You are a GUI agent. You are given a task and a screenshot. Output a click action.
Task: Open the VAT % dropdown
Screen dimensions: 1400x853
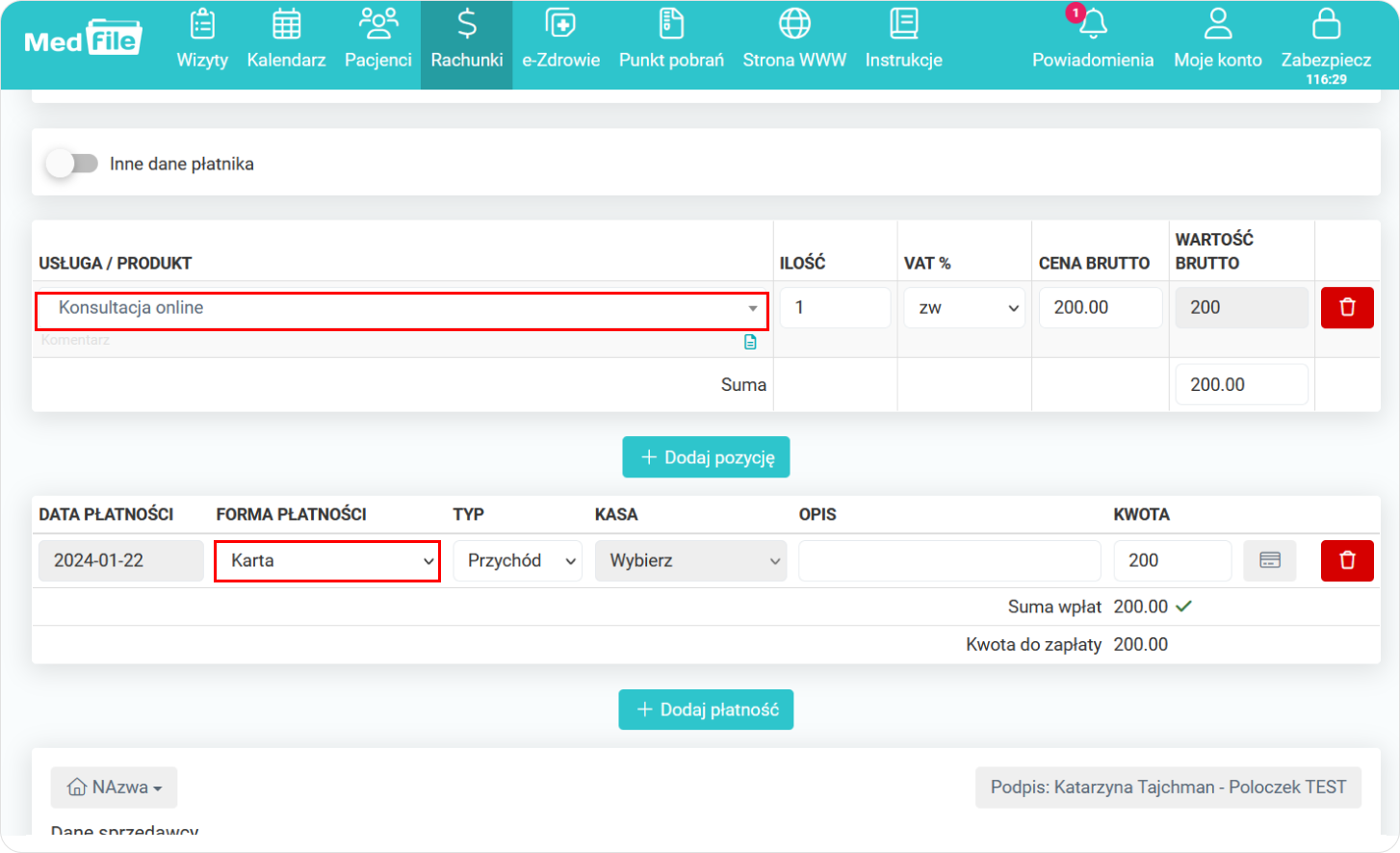point(964,308)
